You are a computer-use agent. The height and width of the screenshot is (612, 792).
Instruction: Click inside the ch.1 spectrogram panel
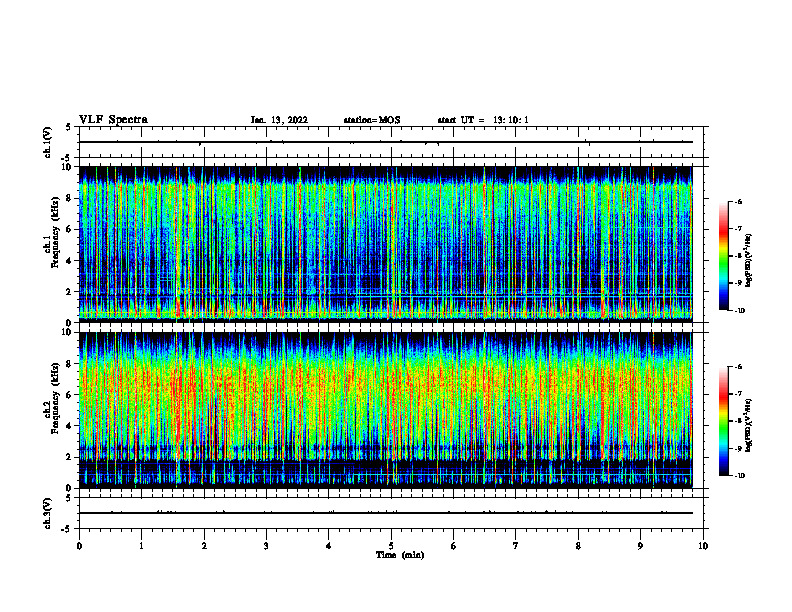386,244
